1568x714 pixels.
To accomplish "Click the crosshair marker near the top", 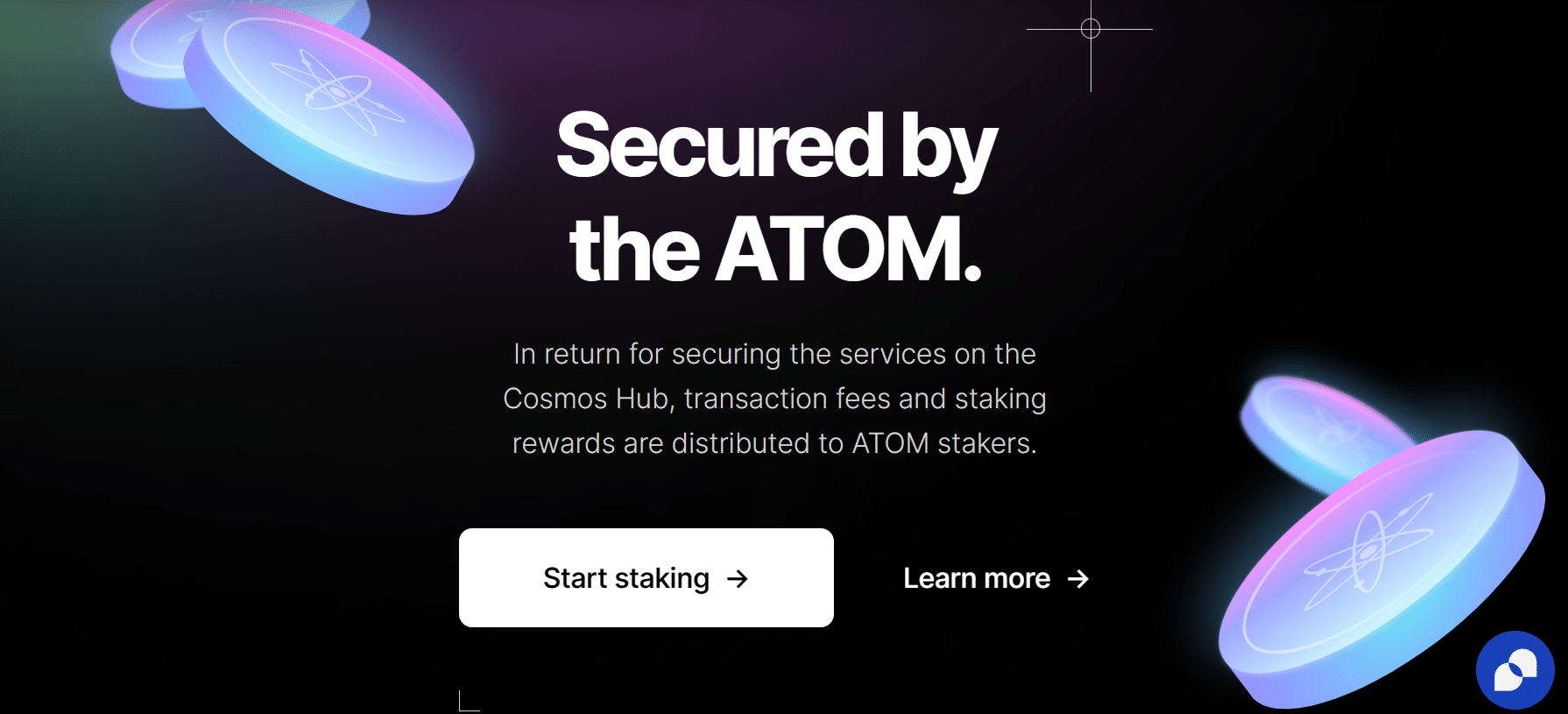I will point(1090,29).
